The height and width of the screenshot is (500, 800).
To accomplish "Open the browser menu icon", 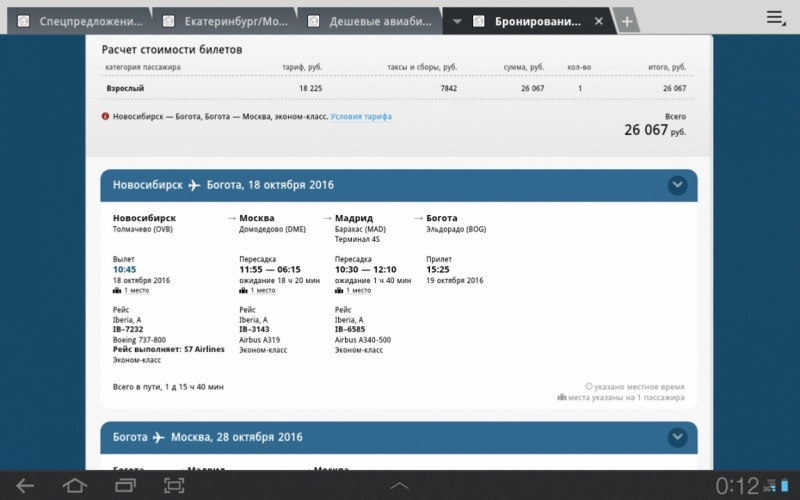I will pyautogui.click(x=776, y=18).
